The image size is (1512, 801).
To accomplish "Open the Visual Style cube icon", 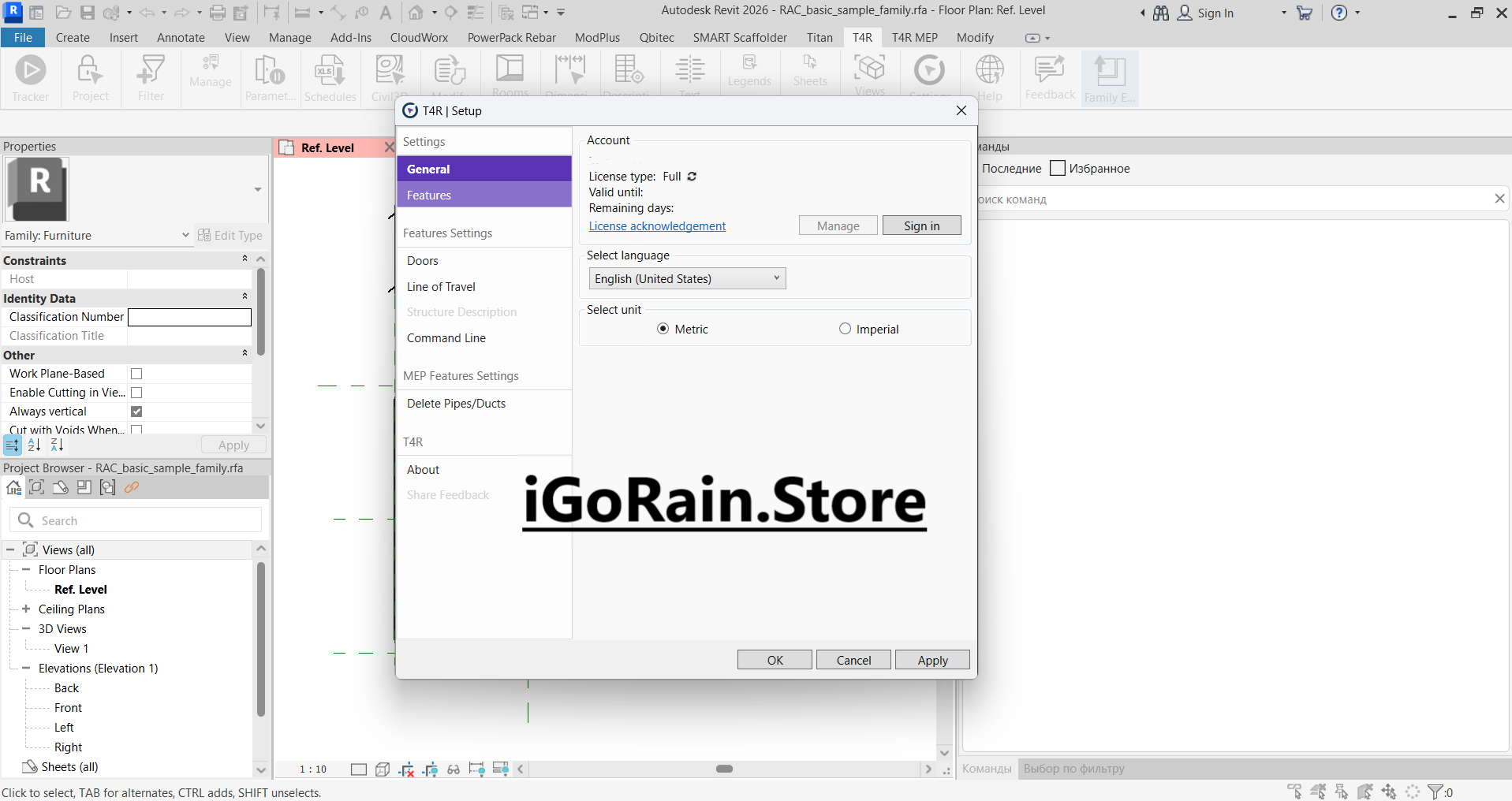I will coord(383,769).
